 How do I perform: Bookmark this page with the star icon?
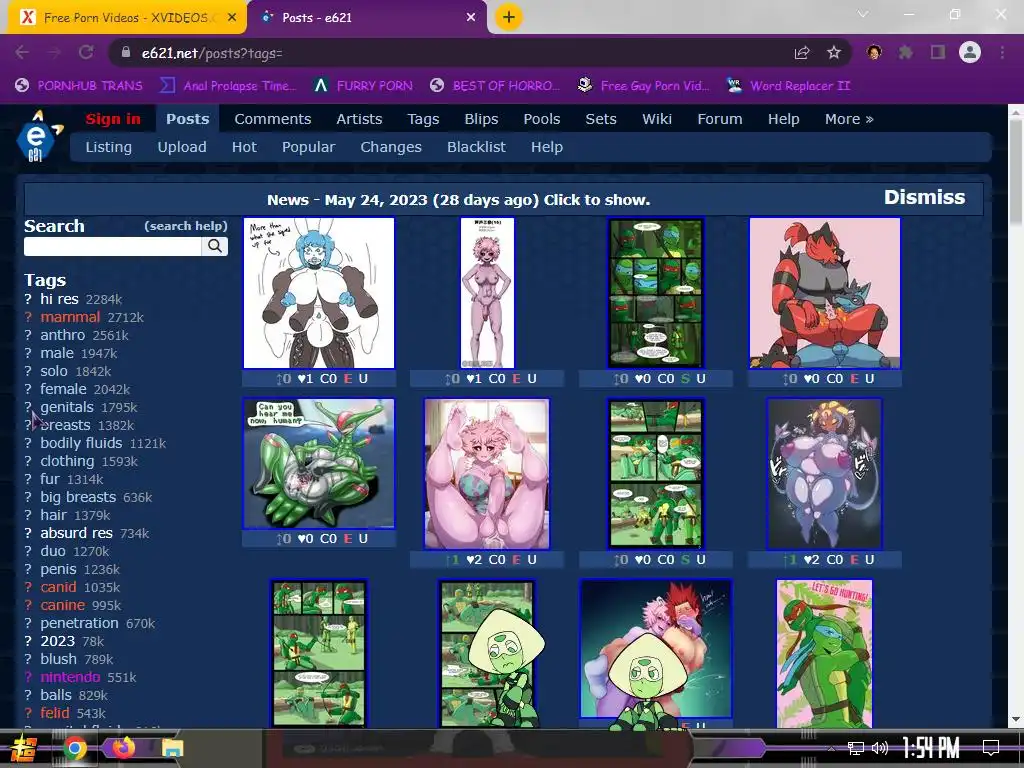pyautogui.click(x=834, y=53)
